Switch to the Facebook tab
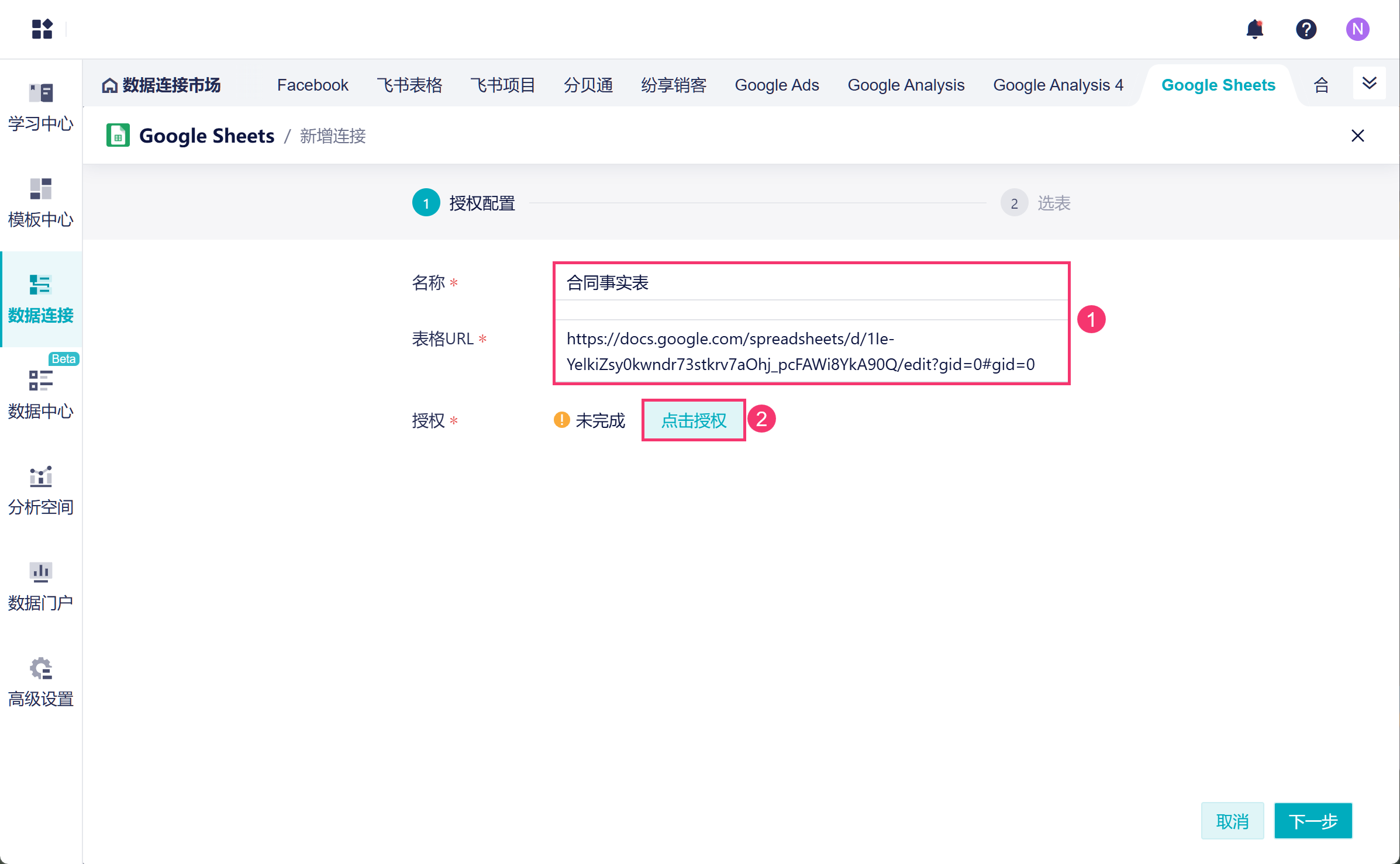Image resolution: width=1400 pixels, height=864 pixels. [313, 85]
